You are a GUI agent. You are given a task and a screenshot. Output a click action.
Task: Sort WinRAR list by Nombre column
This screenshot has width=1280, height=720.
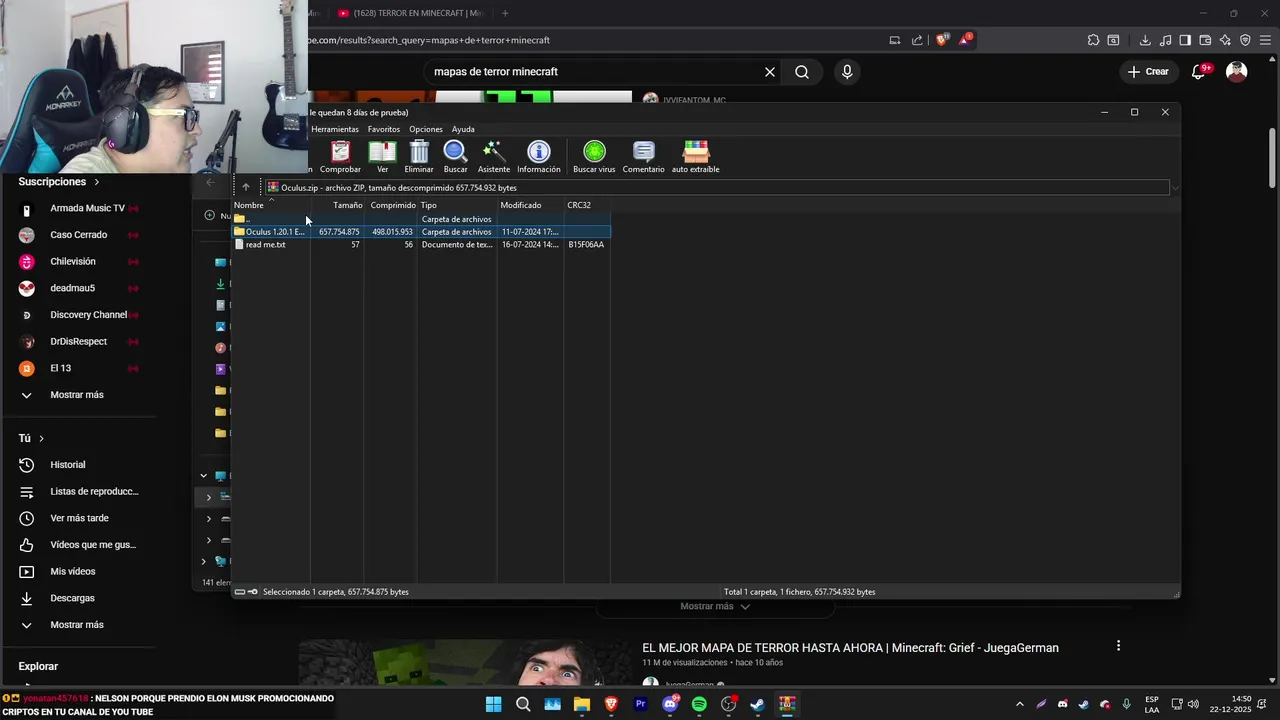tap(271, 205)
